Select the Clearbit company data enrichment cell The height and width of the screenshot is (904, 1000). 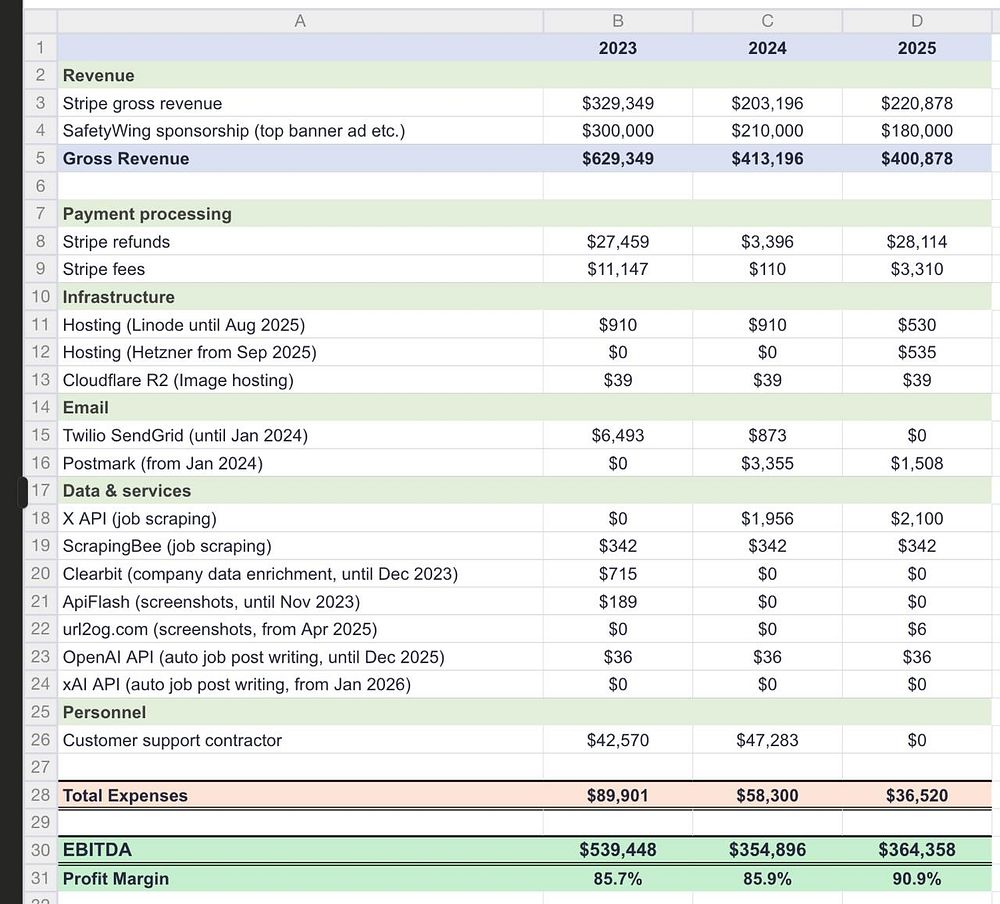click(300, 574)
